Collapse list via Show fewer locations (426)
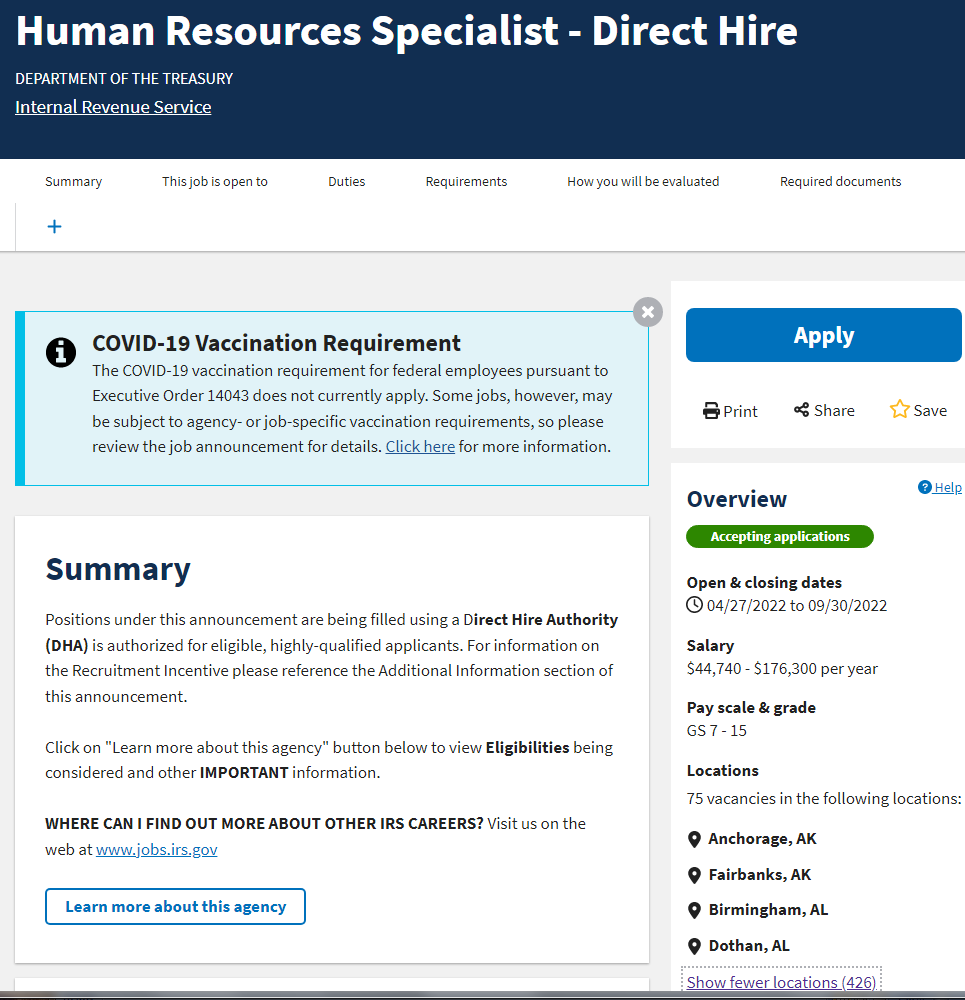Image resolution: width=965 pixels, height=1000 pixels. [781, 982]
